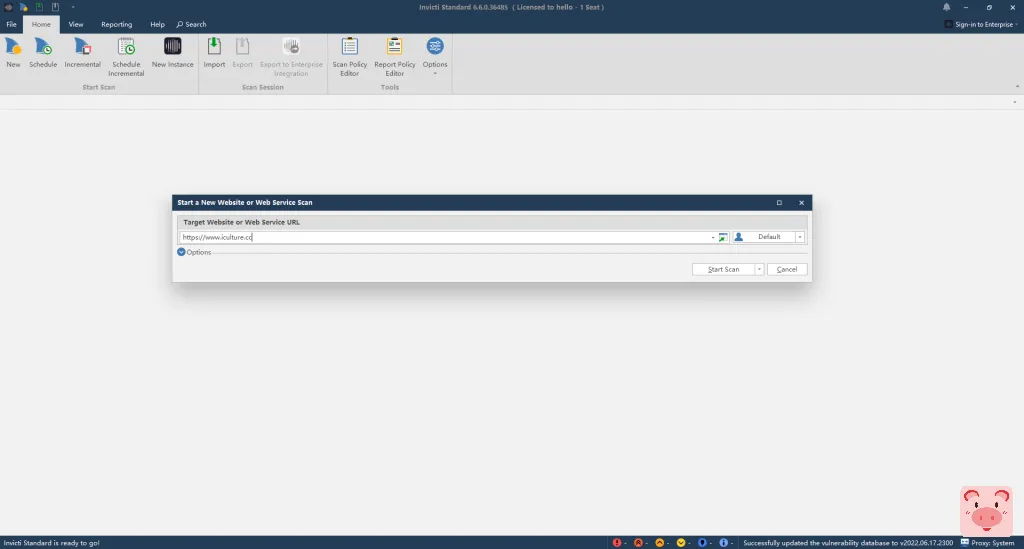The height and width of the screenshot is (549, 1024).
Task: Expand the Options section in dialog
Action: pyautogui.click(x=194, y=252)
